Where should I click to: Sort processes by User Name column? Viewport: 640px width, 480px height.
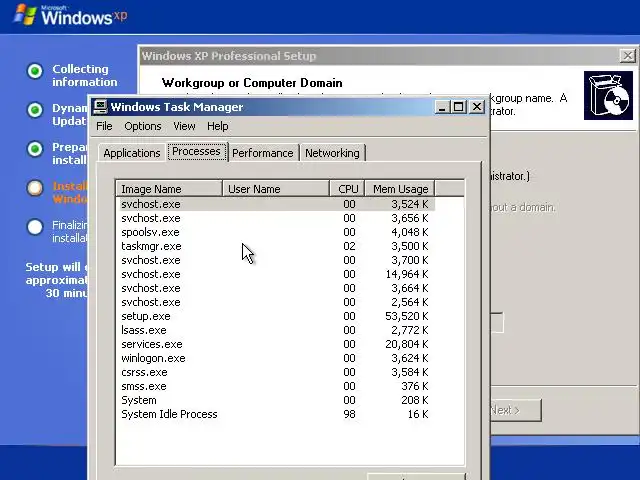[x=276, y=189]
